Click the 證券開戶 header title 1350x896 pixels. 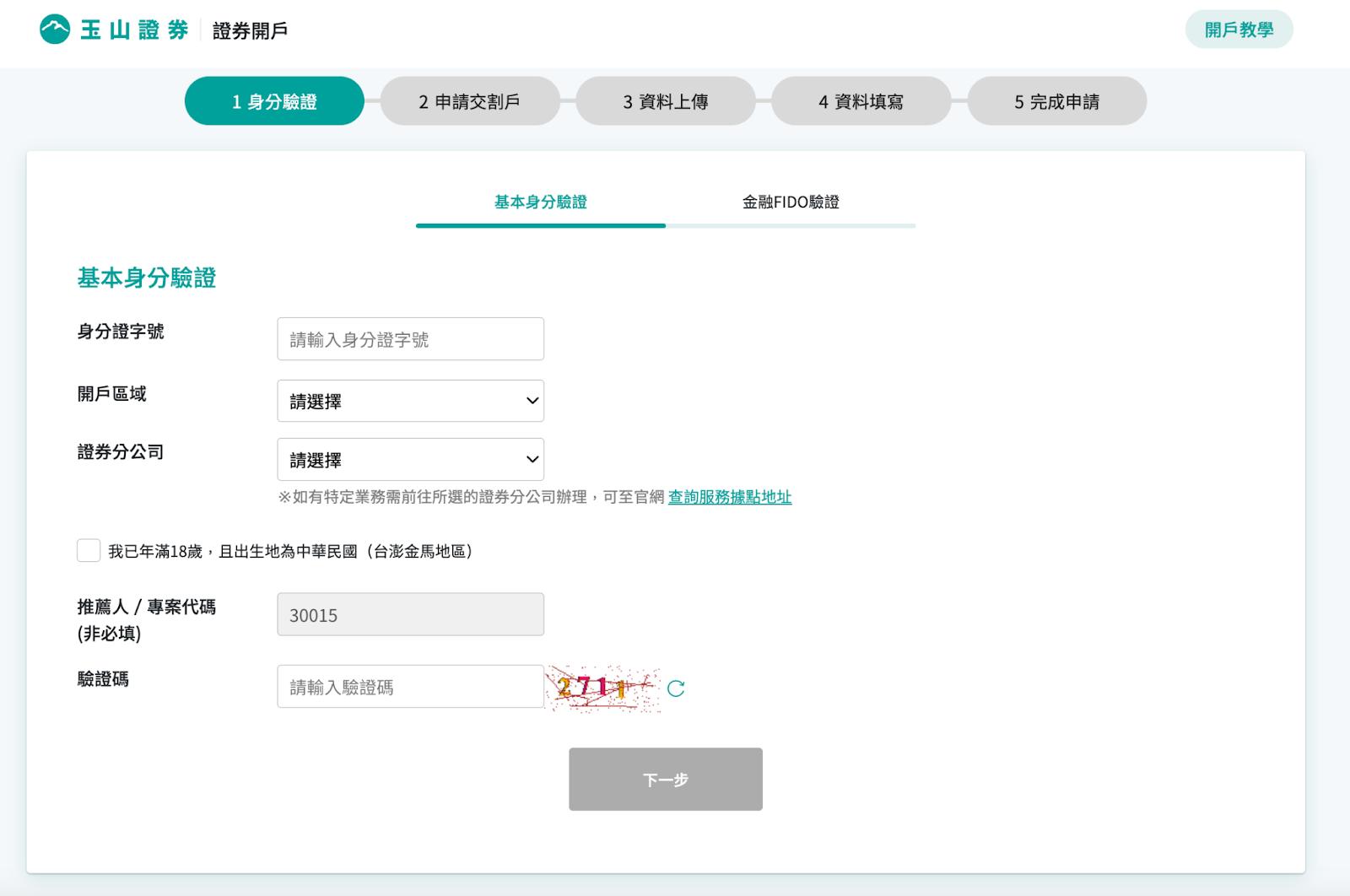tap(250, 31)
